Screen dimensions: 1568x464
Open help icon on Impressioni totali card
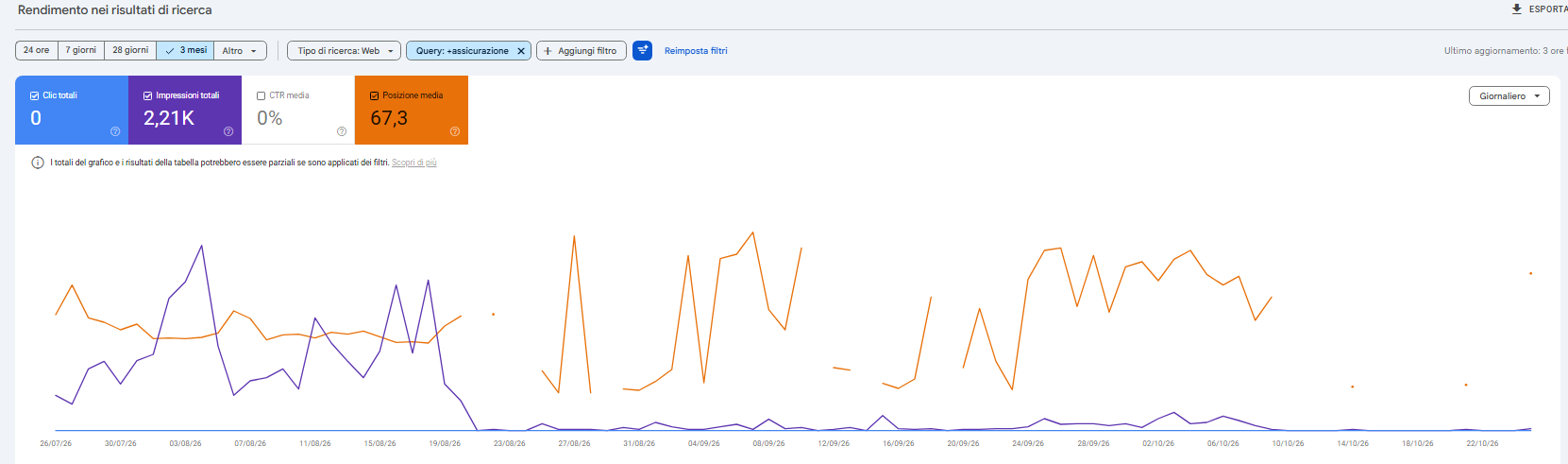[228, 131]
